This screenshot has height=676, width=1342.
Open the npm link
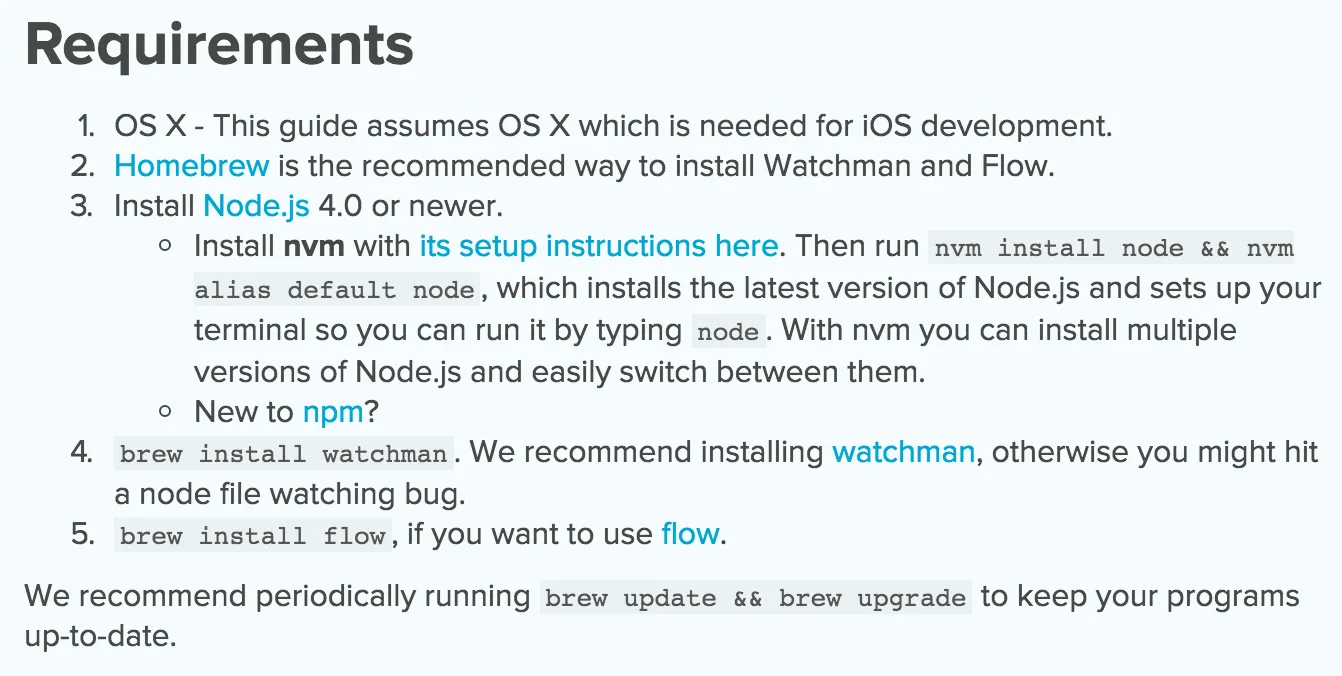tap(333, 412)
